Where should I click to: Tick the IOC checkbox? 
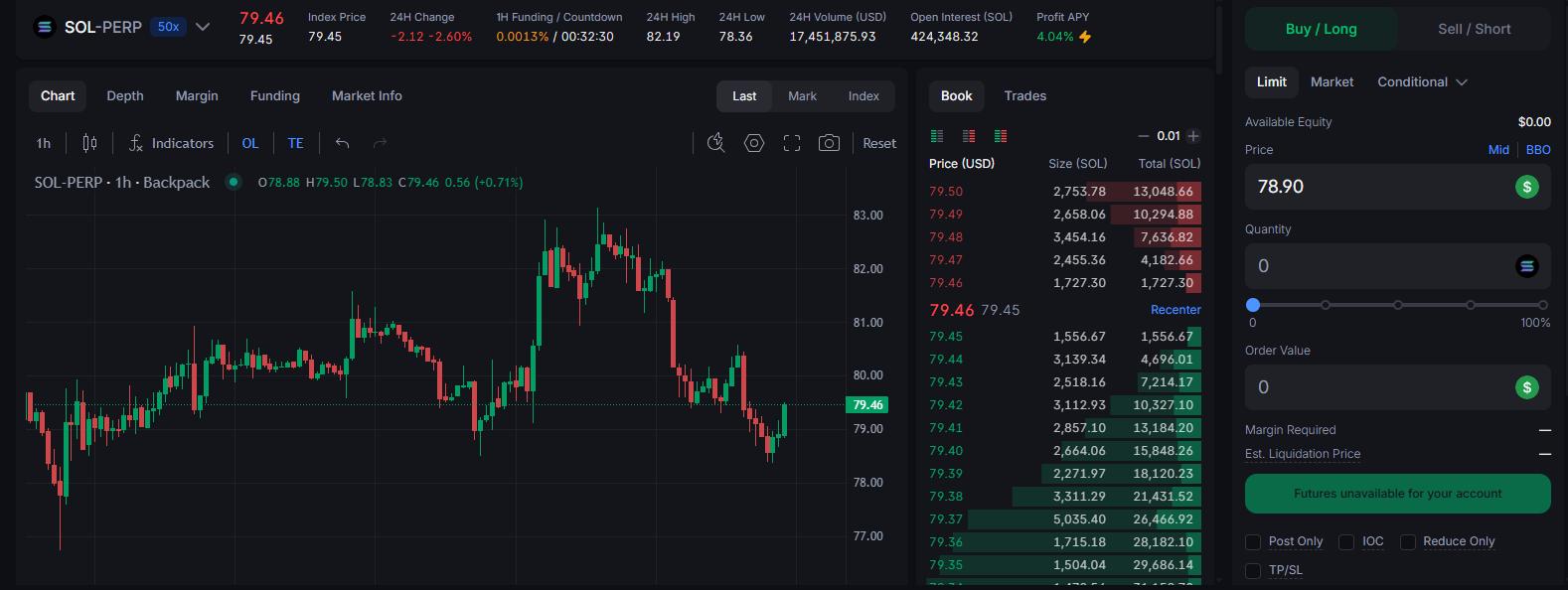pos(1346,541)
